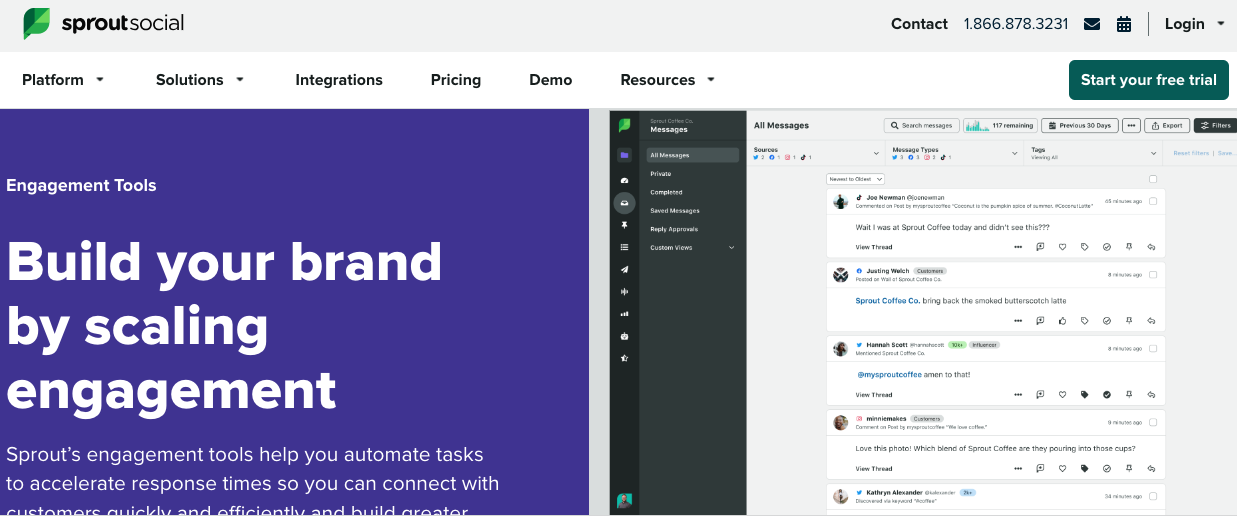Viewport: 1237px width, 522px height.
Task: Click filled checkmark on Hannah Scott message
Action: click(x=1107, y=395)
